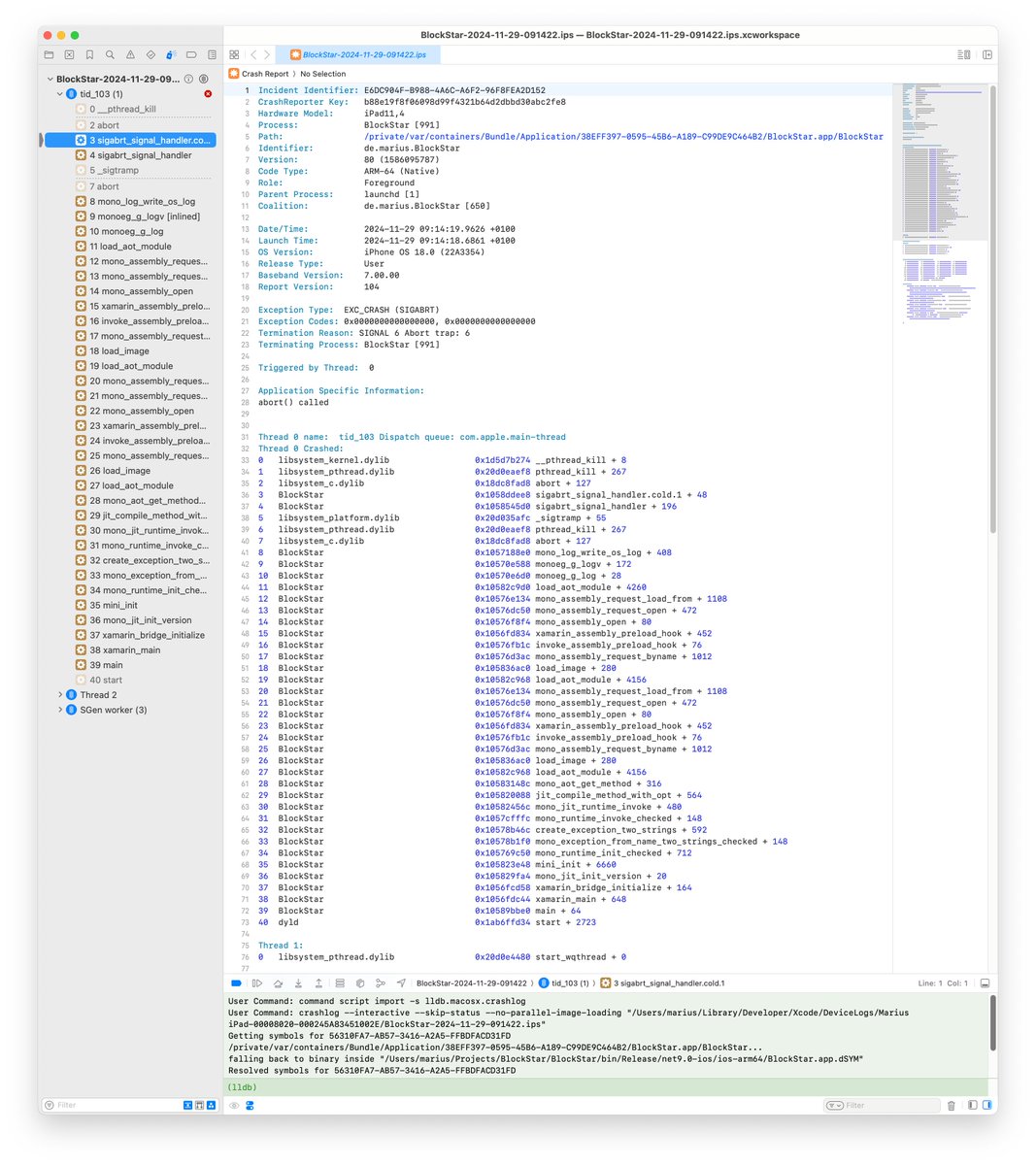Click the process info icon beside BlockStar header
Viewport: 1036px width, 1165px height.
point(188,79)
